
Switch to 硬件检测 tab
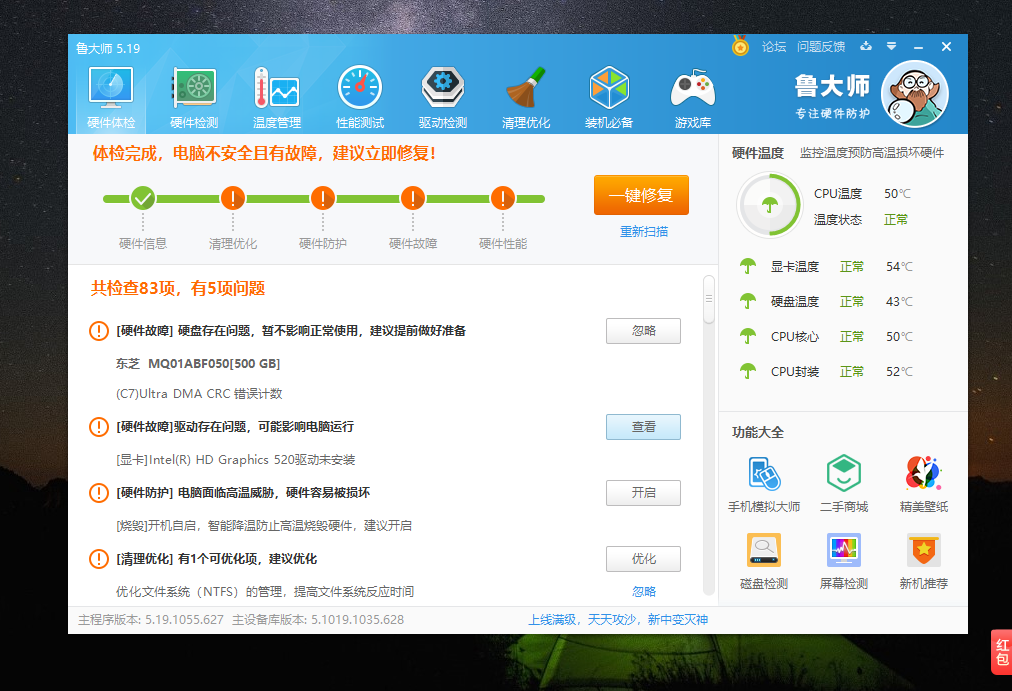click(x=194, y=97)
